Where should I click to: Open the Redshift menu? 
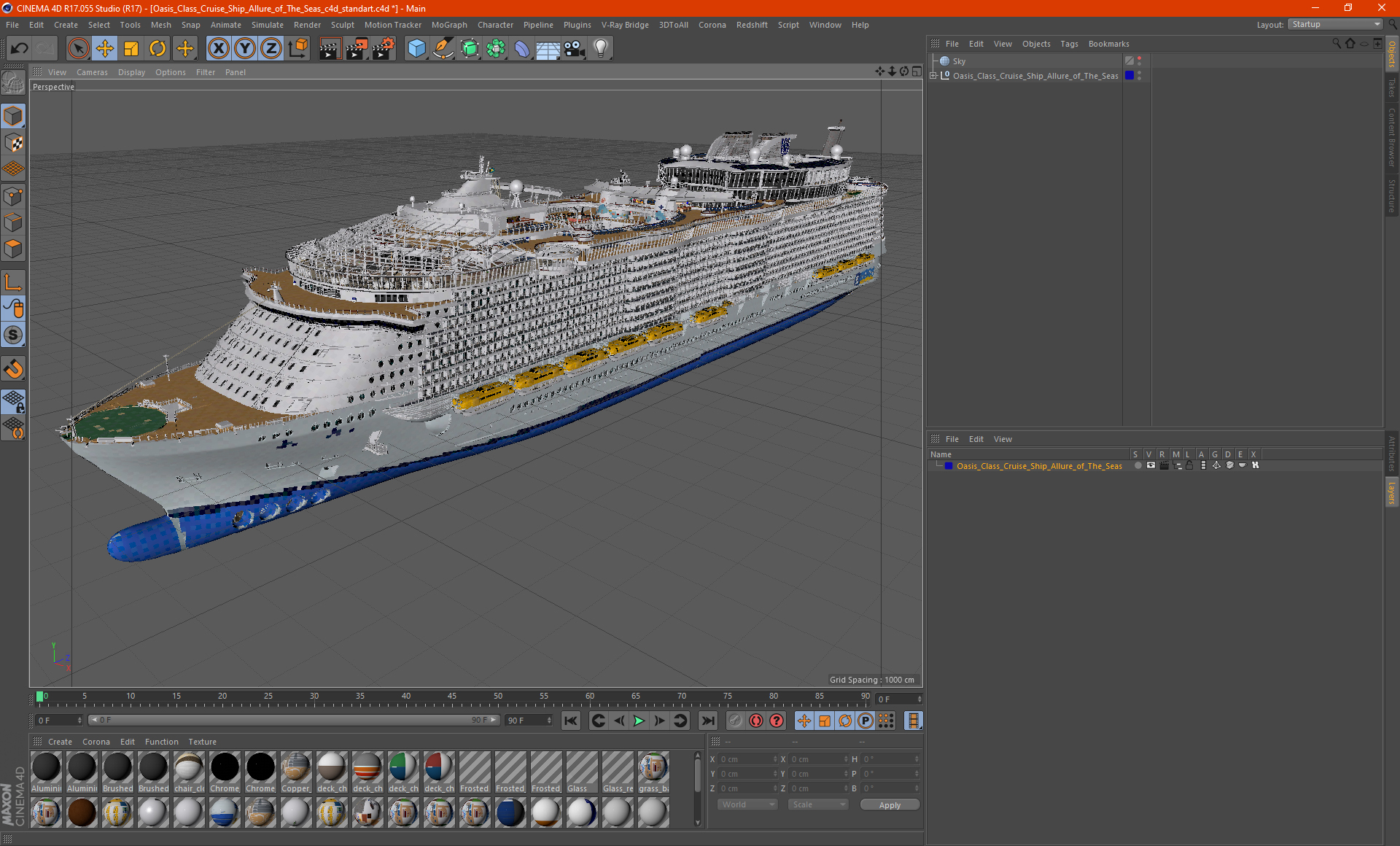752,25
